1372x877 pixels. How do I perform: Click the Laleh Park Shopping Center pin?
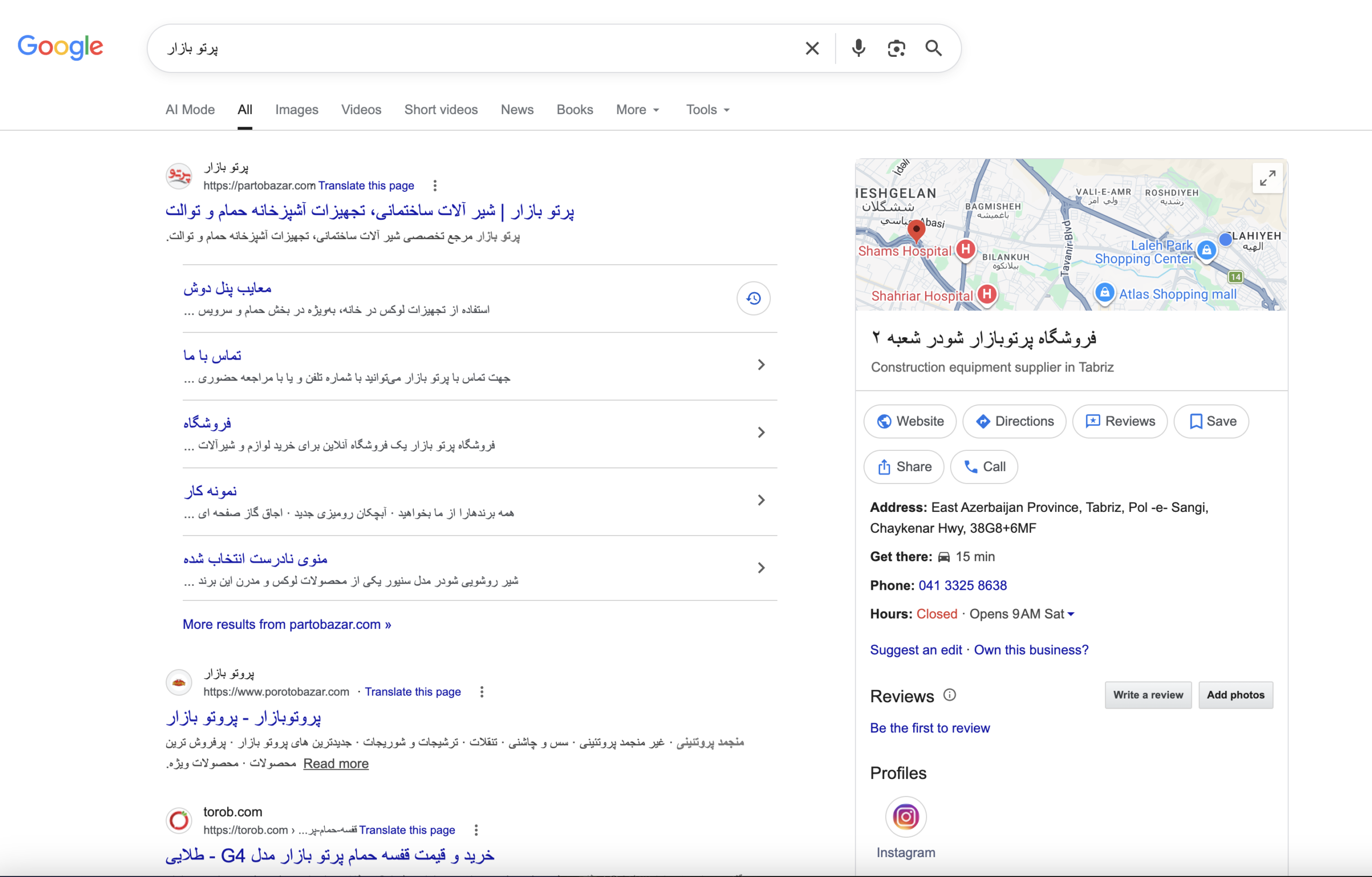point(1206,250)
